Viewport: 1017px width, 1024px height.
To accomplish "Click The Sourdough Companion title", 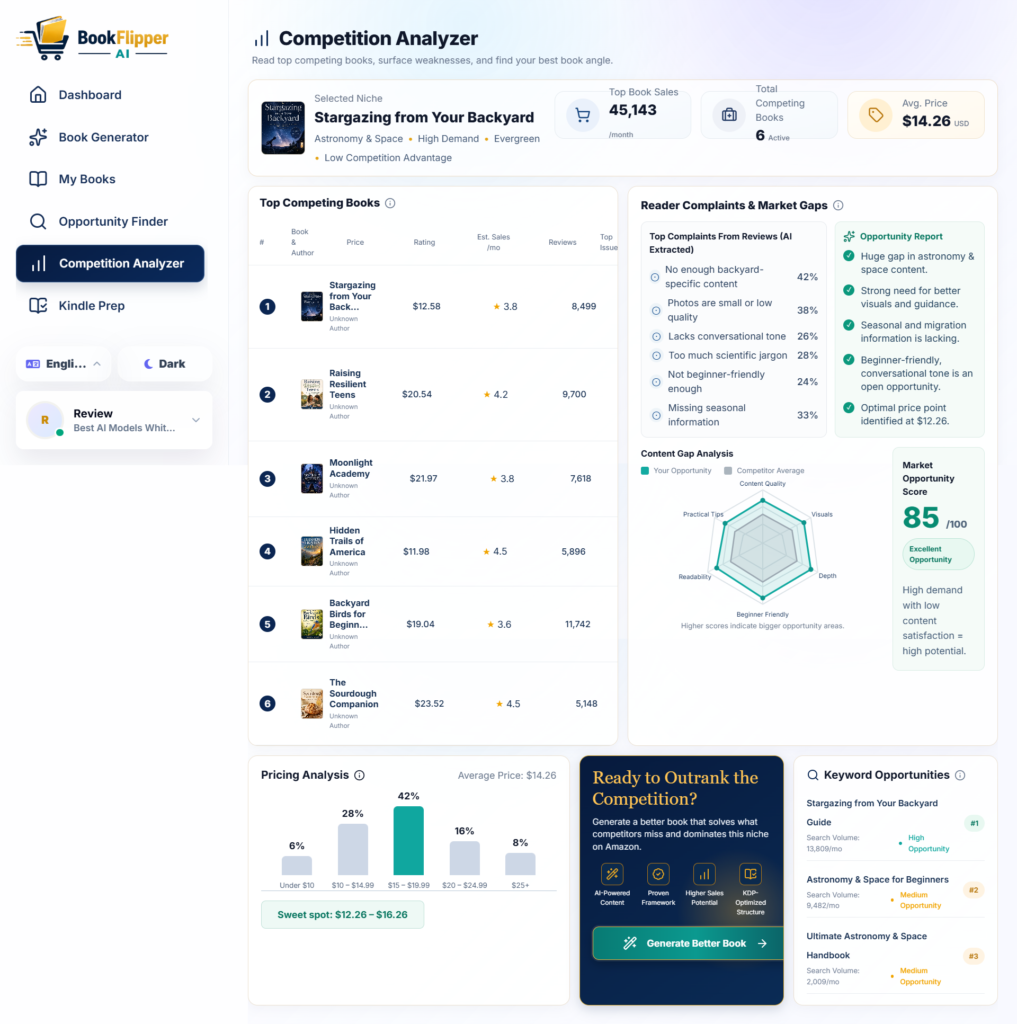I will pos(353,694).
